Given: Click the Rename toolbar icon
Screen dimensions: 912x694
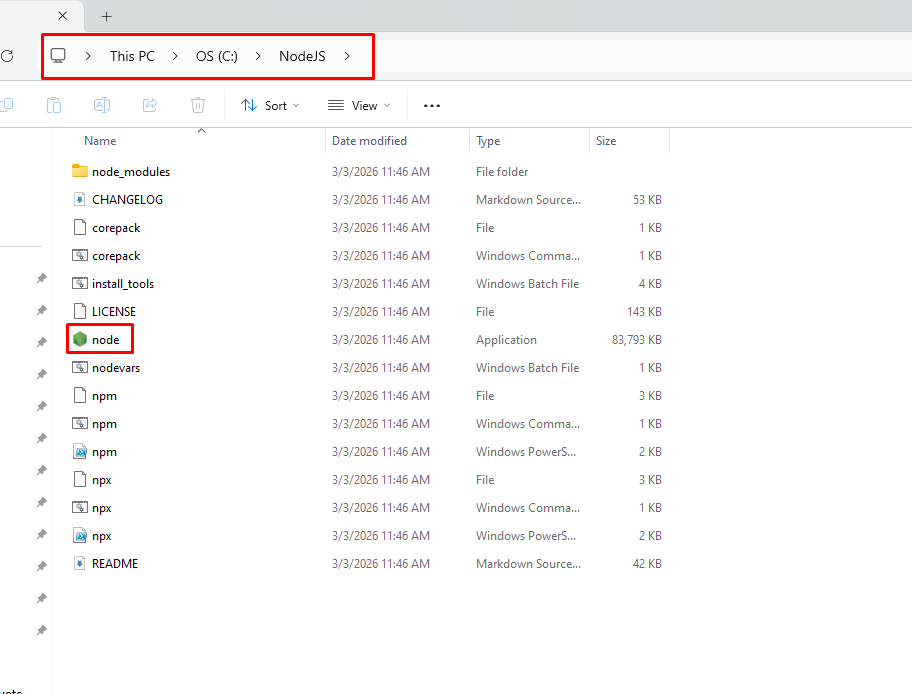Looking at the screenshot, I should click(102, 105).
